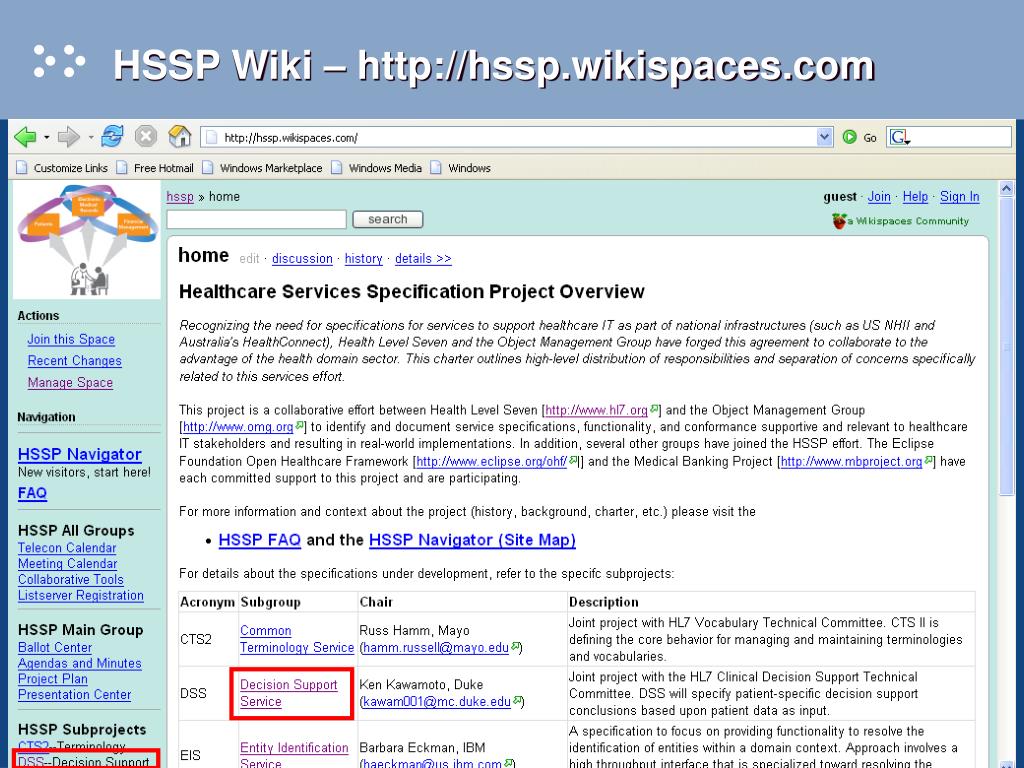
Task: Open Manage Space in the sidebar
Action: click(x=71, y=383)
